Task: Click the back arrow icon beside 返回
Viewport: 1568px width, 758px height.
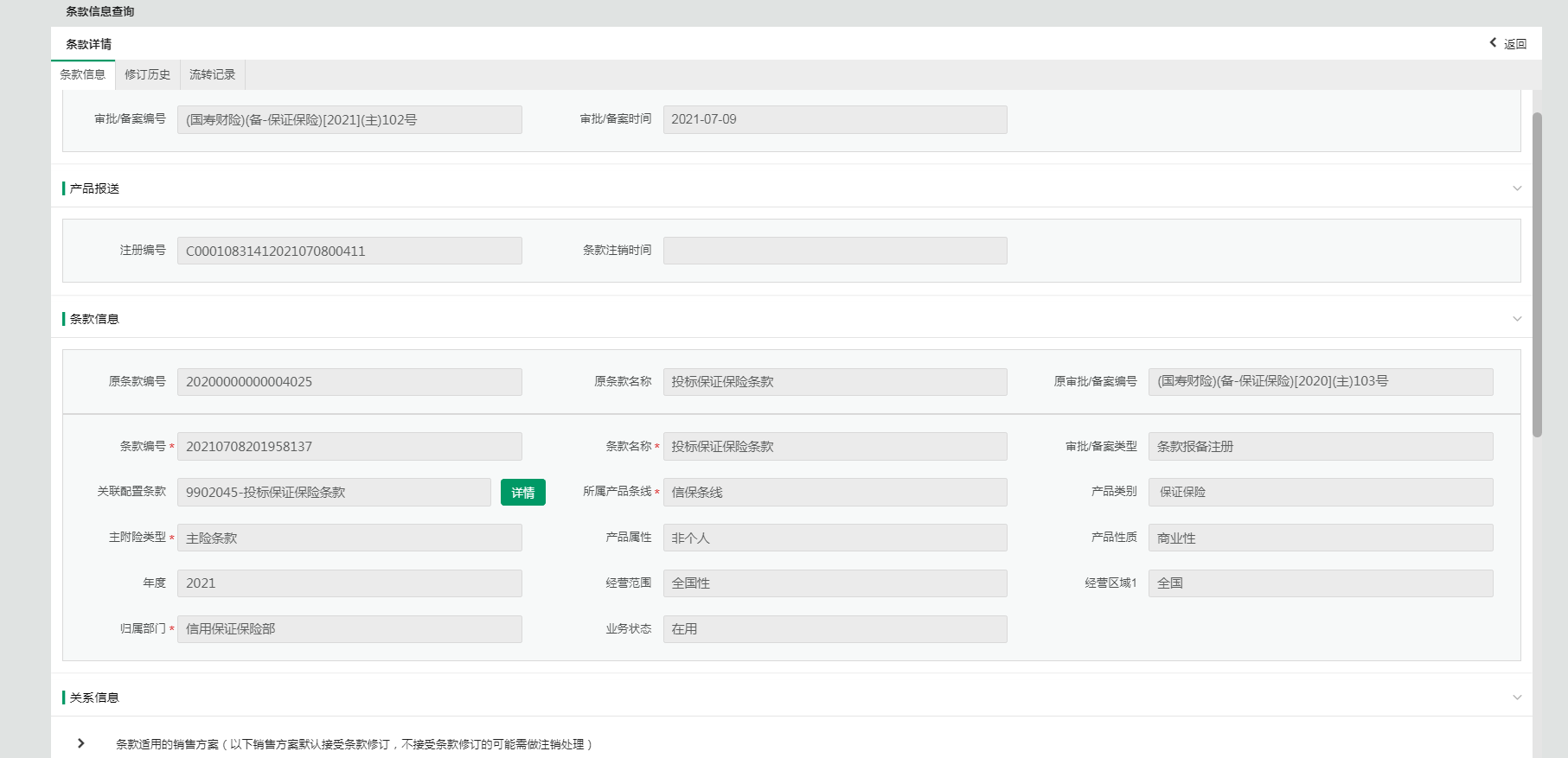Action: click(1493, 42)
